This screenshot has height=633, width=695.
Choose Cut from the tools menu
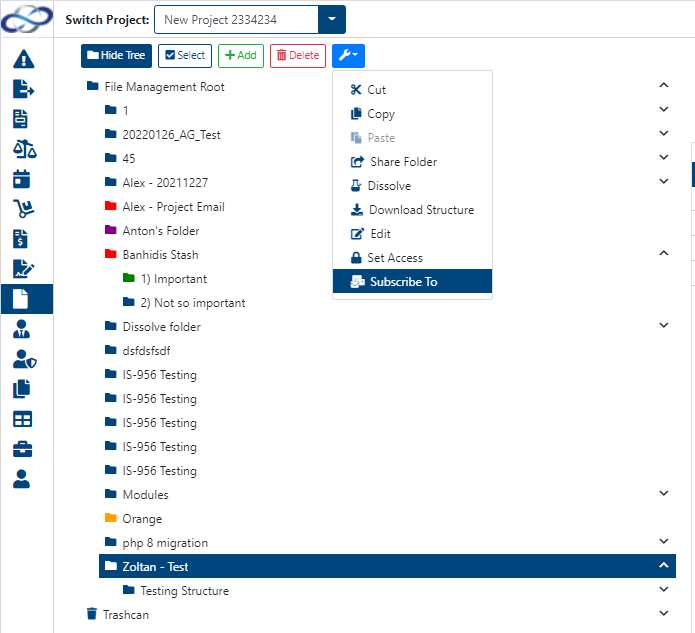point(412,90)
